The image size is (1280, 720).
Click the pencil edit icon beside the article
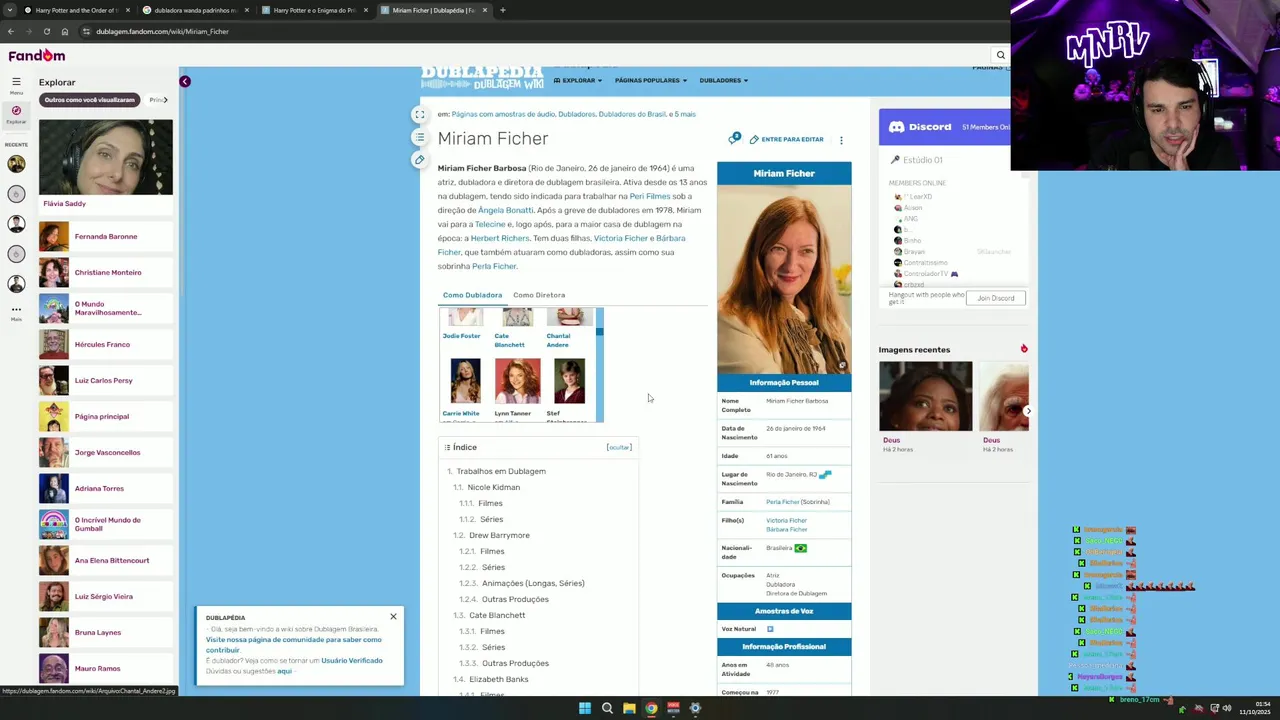[x=419, y=159]
